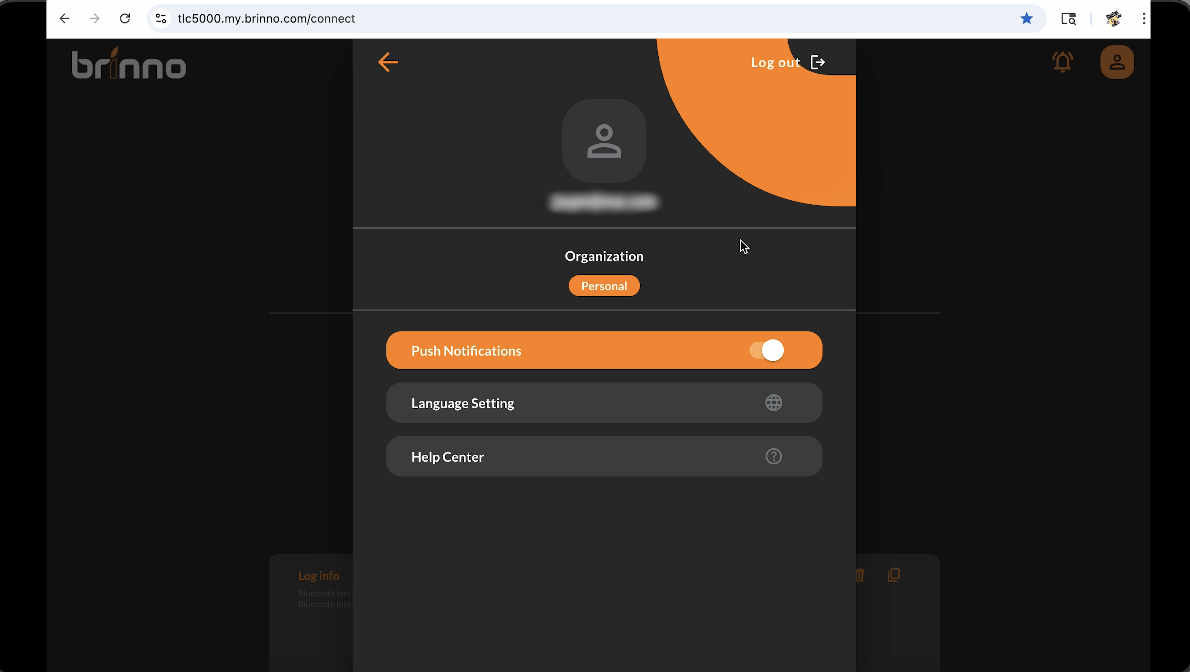The image size is (1190, 672).
Task: Disable the Push Notifications switch
Action: [x=767, y=350]
